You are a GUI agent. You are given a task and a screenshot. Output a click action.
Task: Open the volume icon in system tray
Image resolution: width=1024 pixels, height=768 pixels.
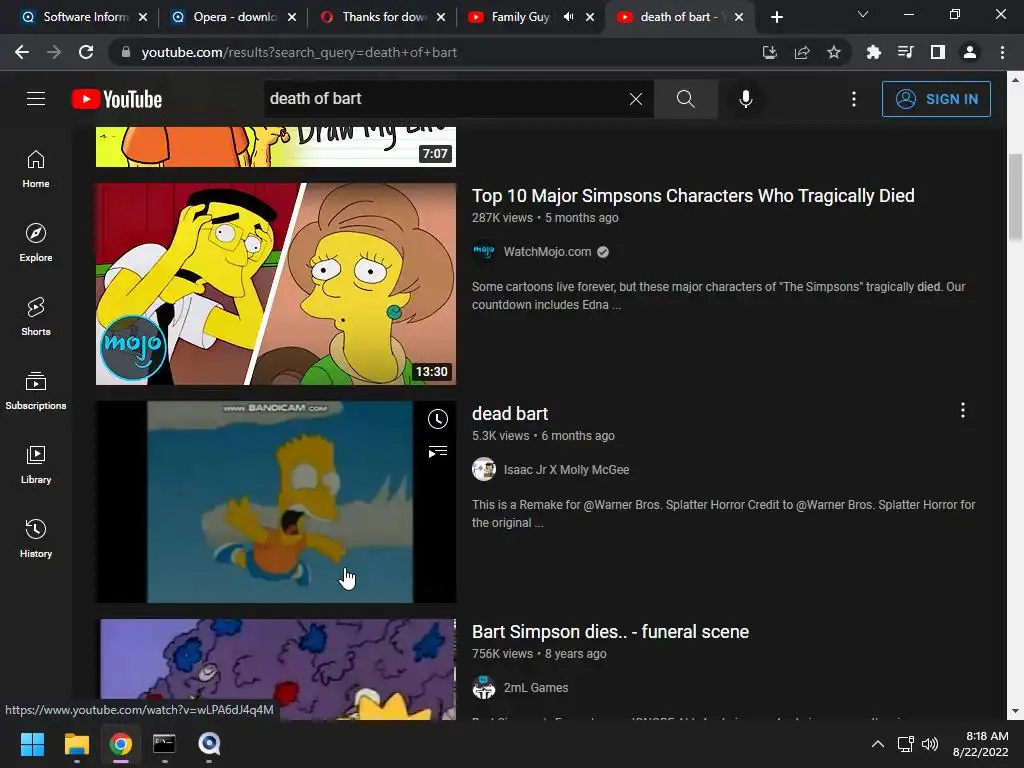pyautogui.click(x=929, y=744)
